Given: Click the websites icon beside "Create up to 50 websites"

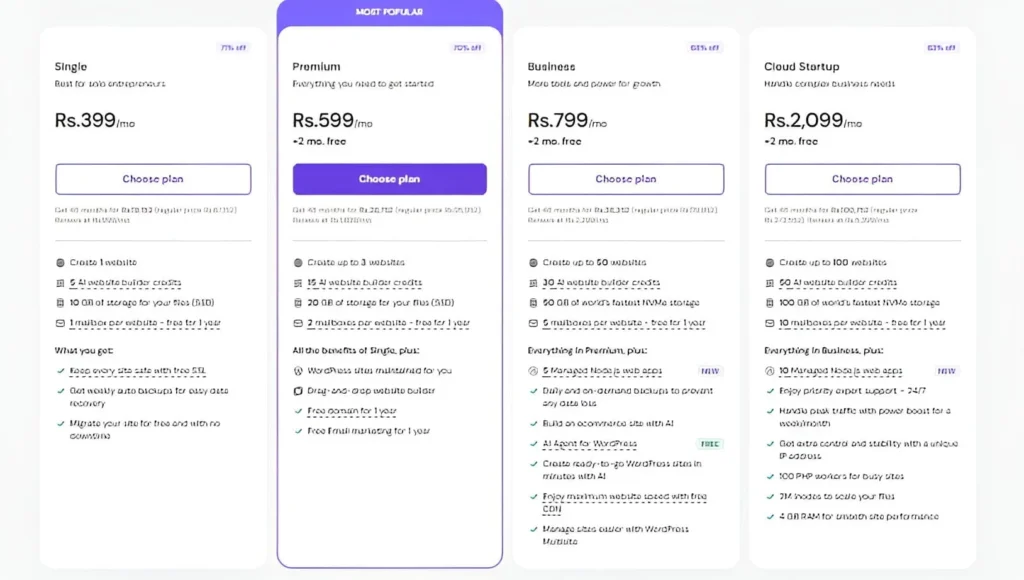Looking at the screenshot, I should tap(532, 262).
